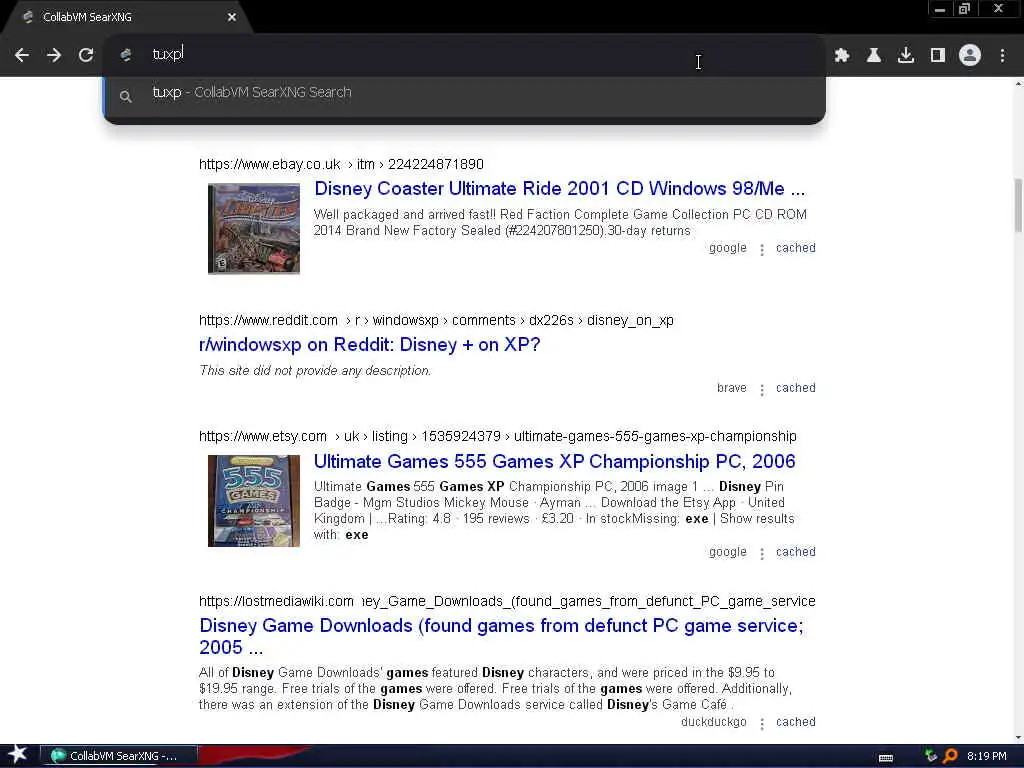Click the google engine label on Disney Coaster result

click(x=728, y=248)
